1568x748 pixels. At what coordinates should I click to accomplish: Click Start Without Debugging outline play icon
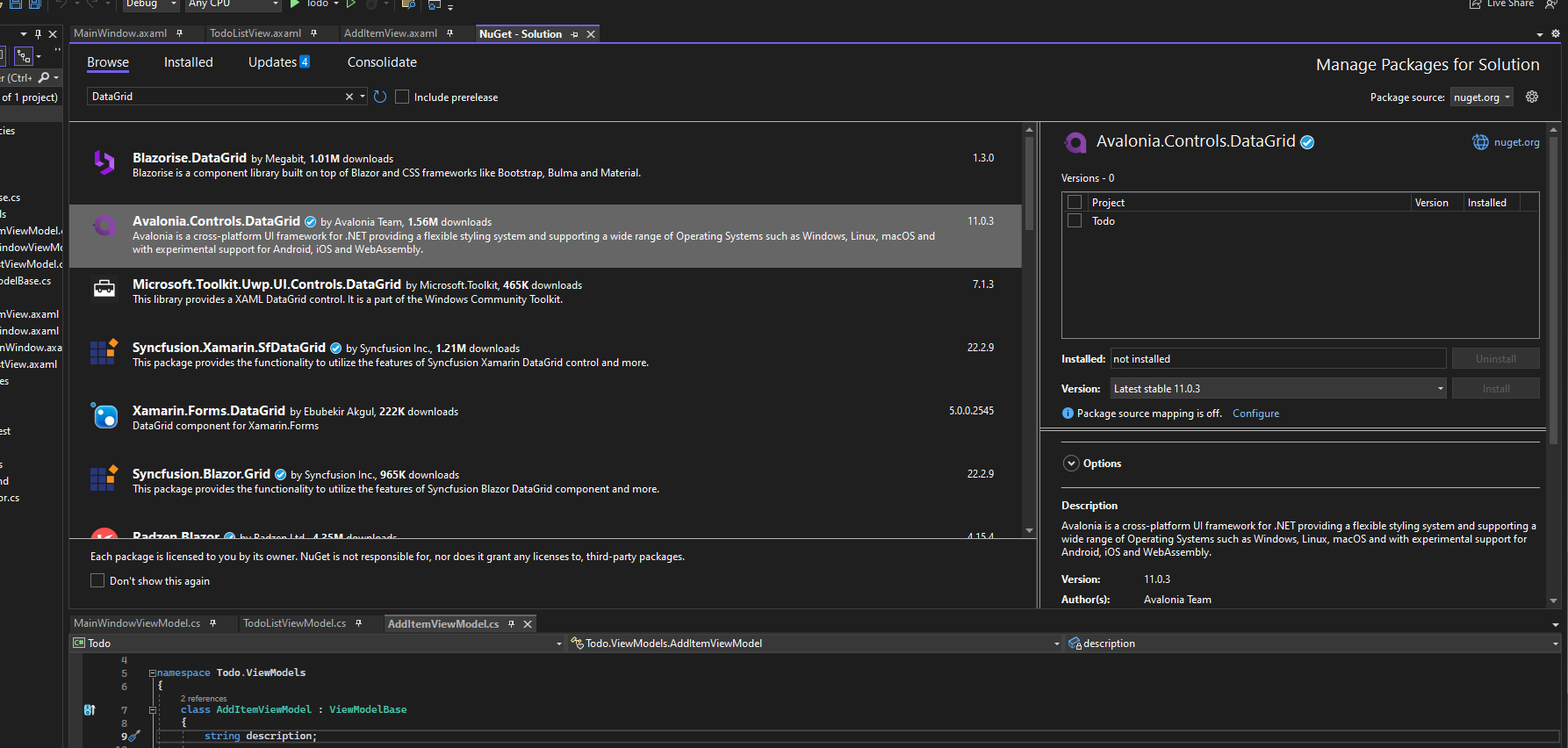click(351, 4)
